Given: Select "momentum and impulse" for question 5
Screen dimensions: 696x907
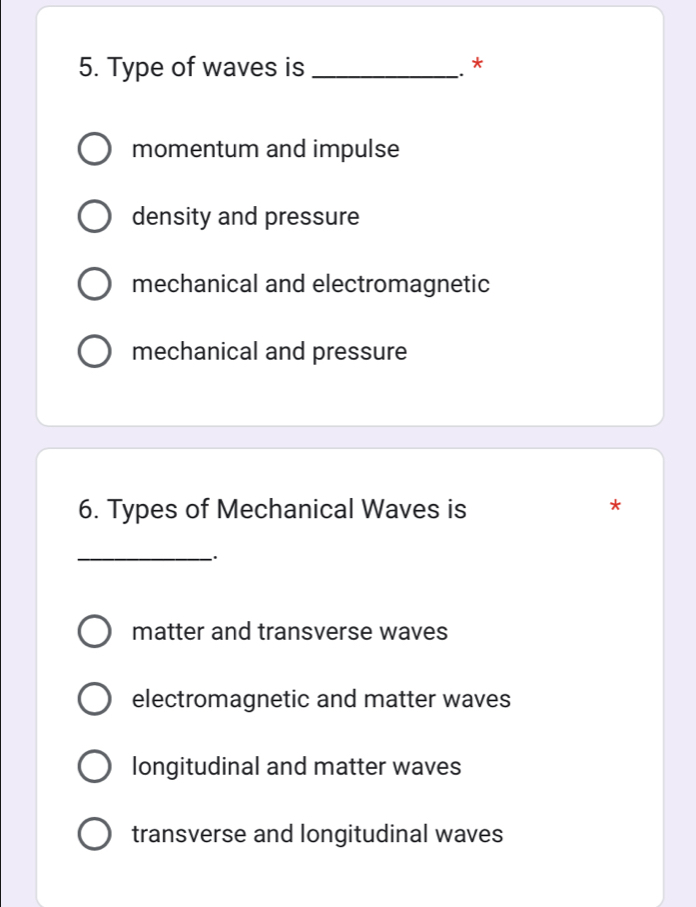Looking at the screenshot, I should (94, 148).
